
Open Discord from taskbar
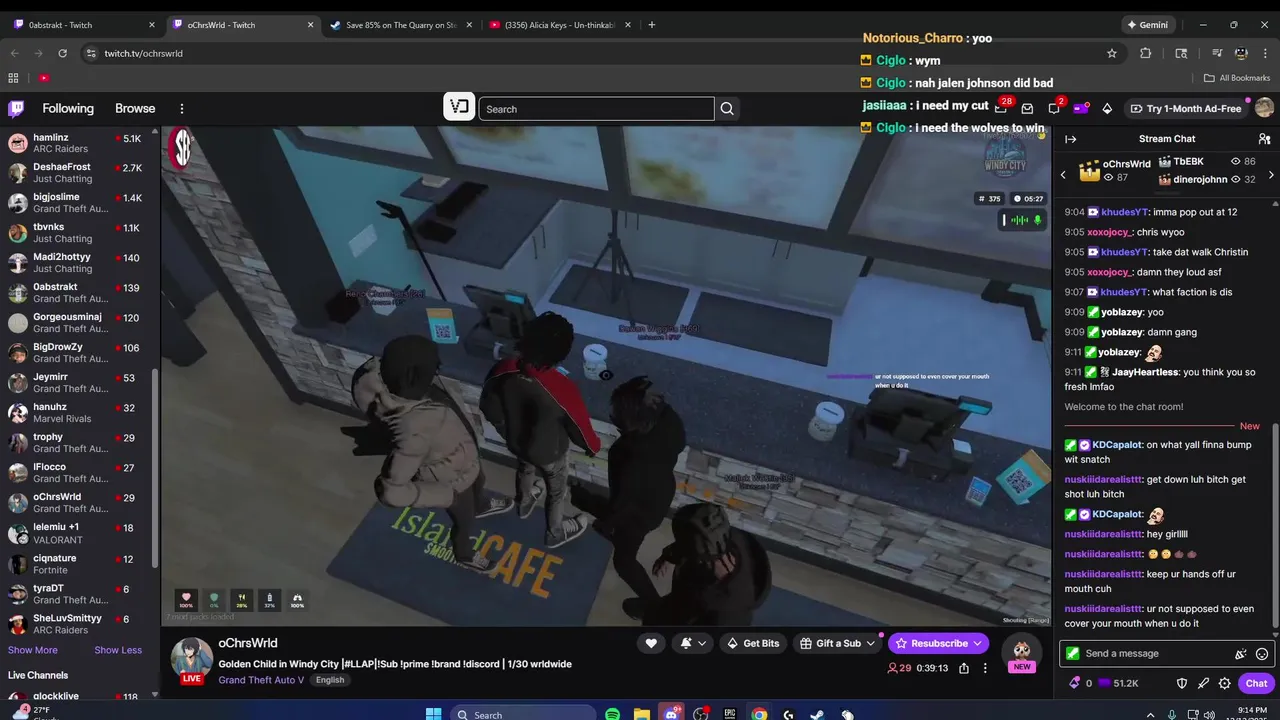coord(671,714)
